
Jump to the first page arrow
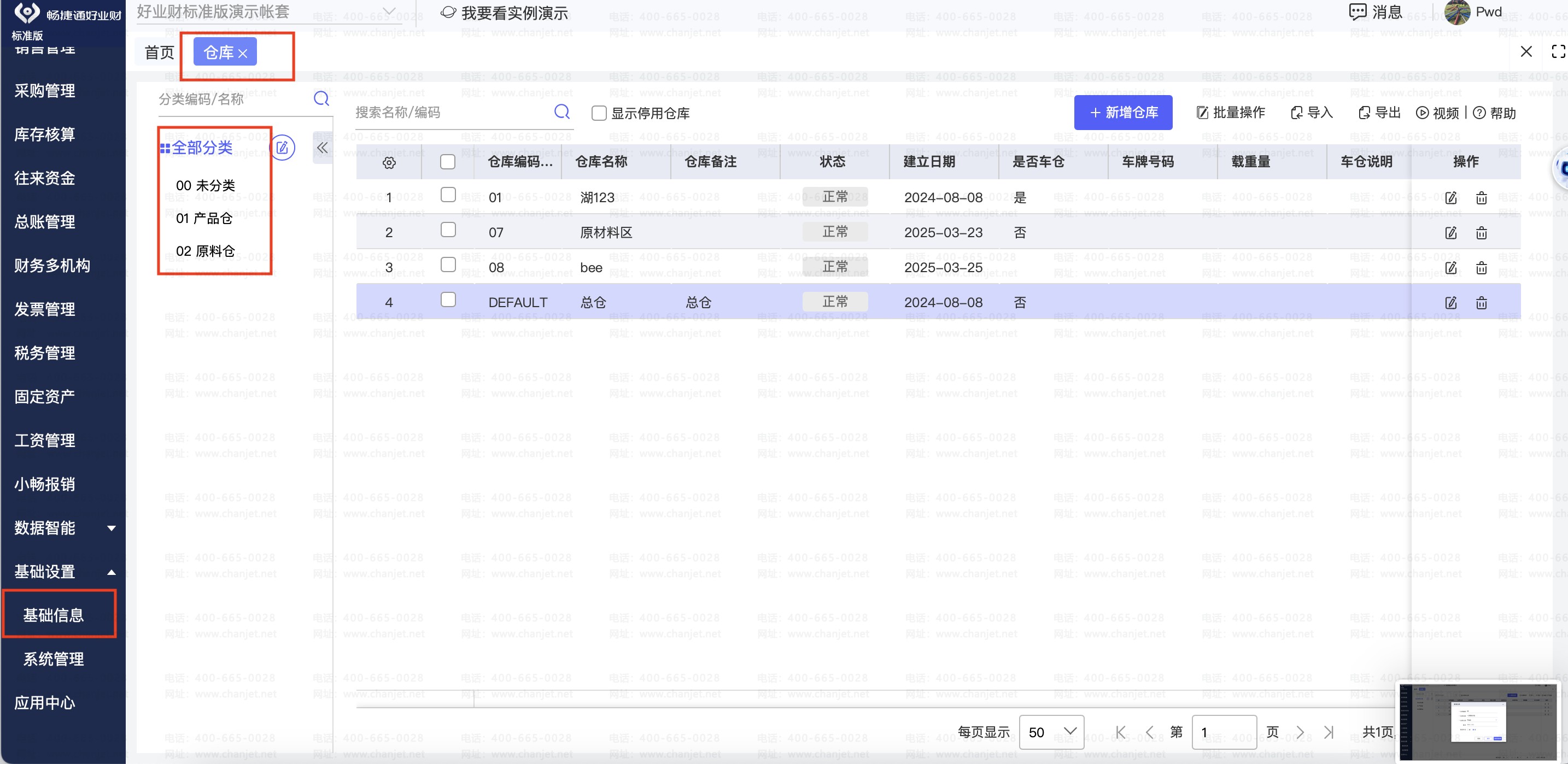pos(1121,732)
